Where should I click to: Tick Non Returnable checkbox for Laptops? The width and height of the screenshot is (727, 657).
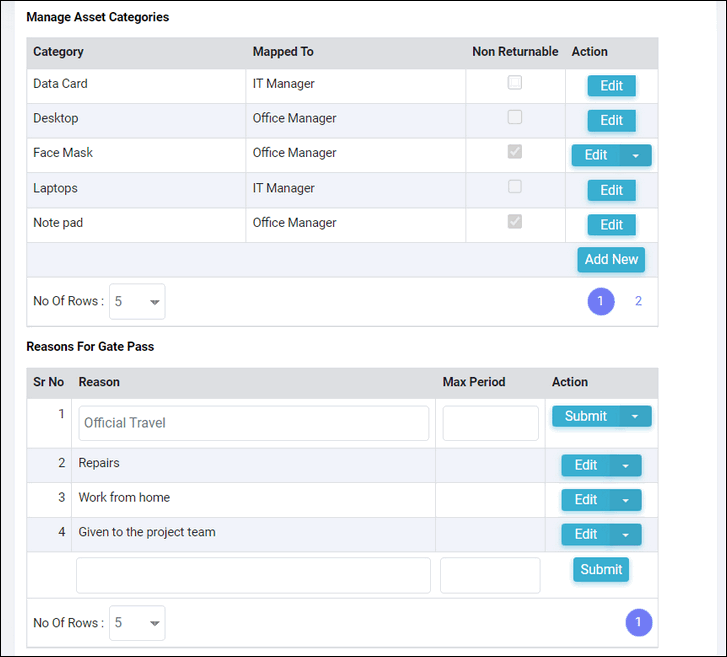coord(515,186)
